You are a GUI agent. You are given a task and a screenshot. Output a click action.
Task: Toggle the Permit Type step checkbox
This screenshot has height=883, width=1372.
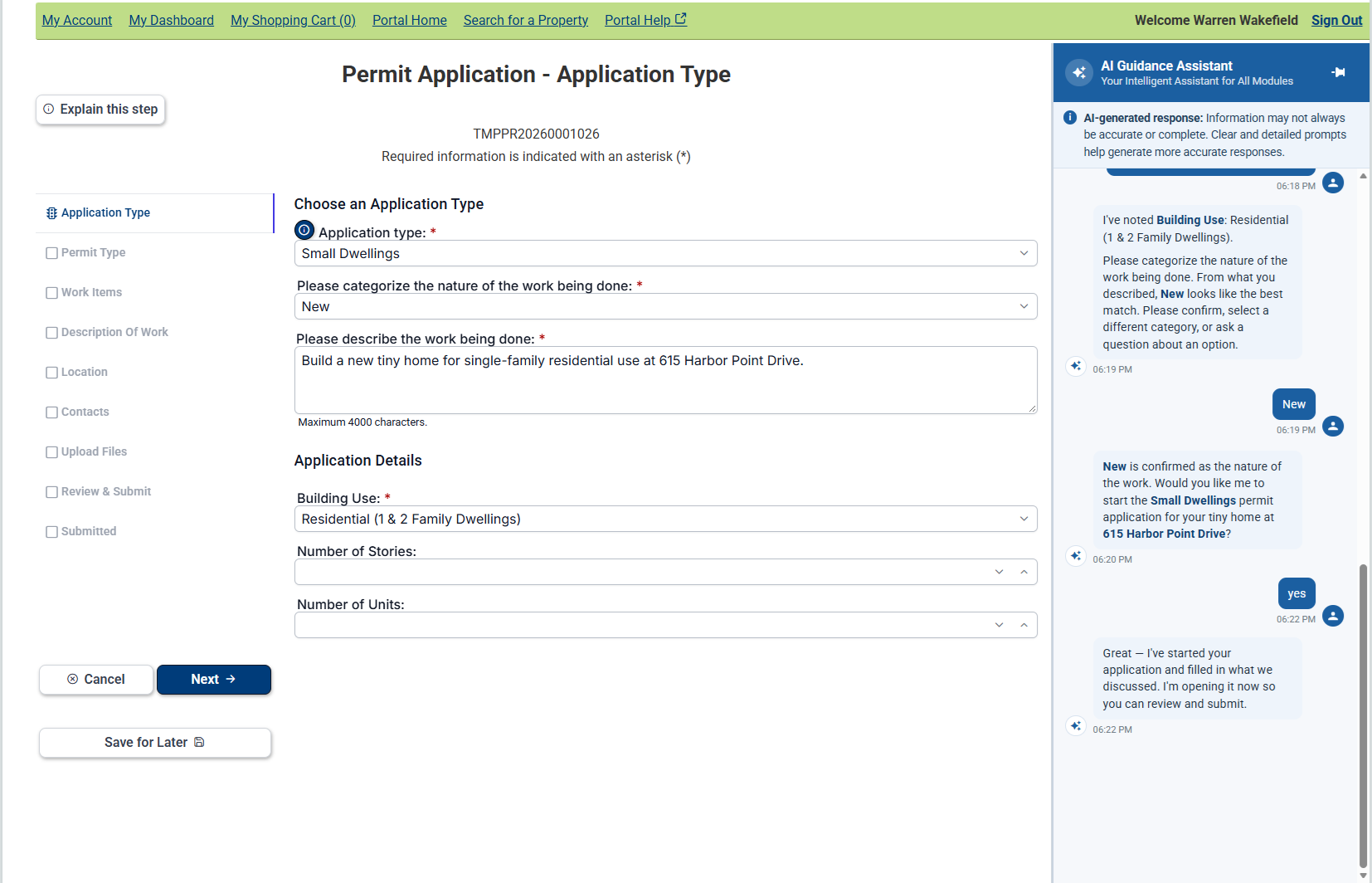pos(51,253)
